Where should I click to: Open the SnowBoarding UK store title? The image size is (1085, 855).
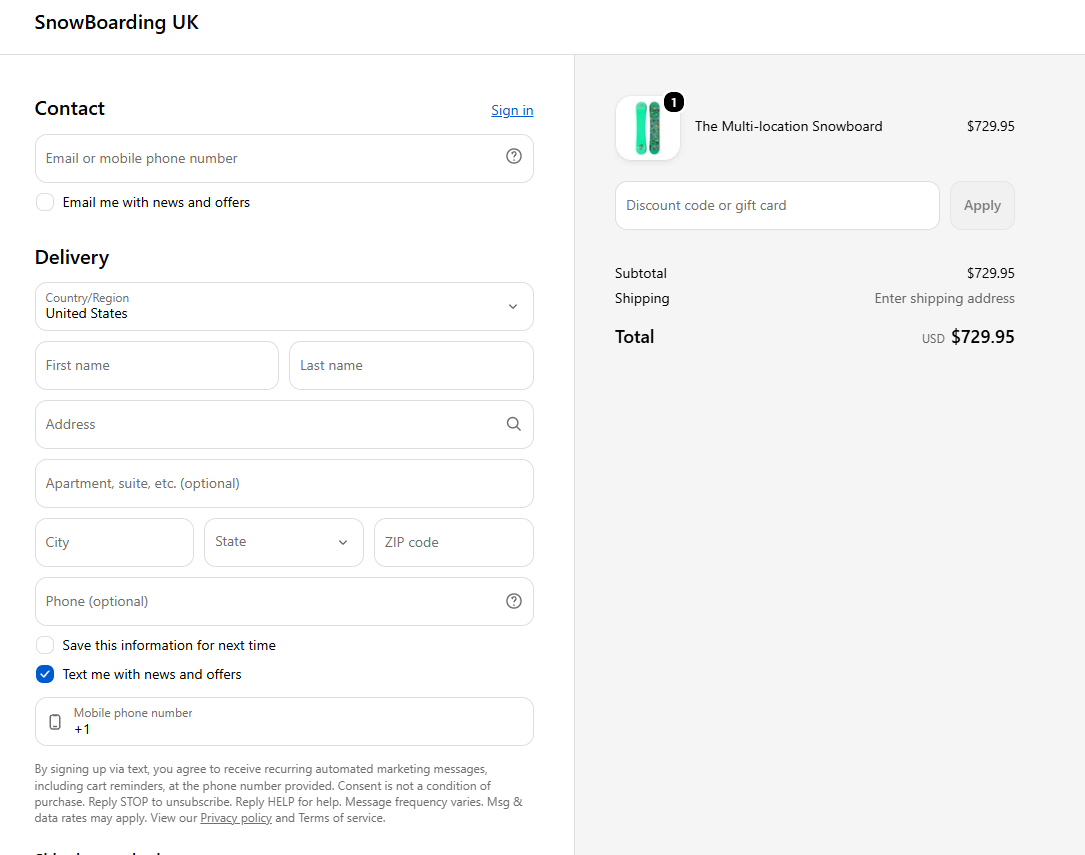point(116,22)
